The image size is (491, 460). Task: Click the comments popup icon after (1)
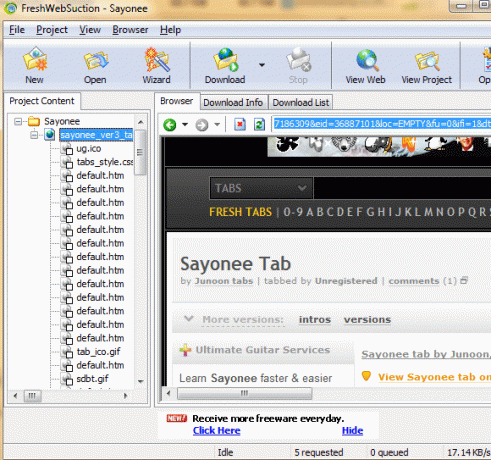pos(464,280)
